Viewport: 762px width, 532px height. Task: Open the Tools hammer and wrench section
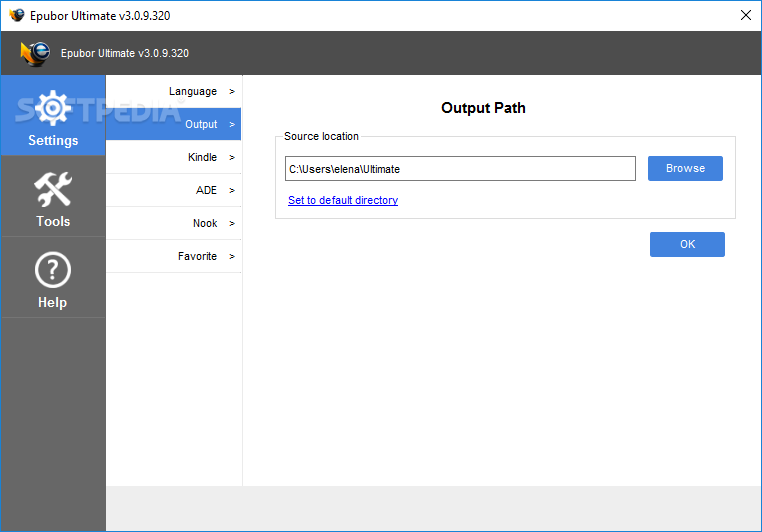(53, 197)
